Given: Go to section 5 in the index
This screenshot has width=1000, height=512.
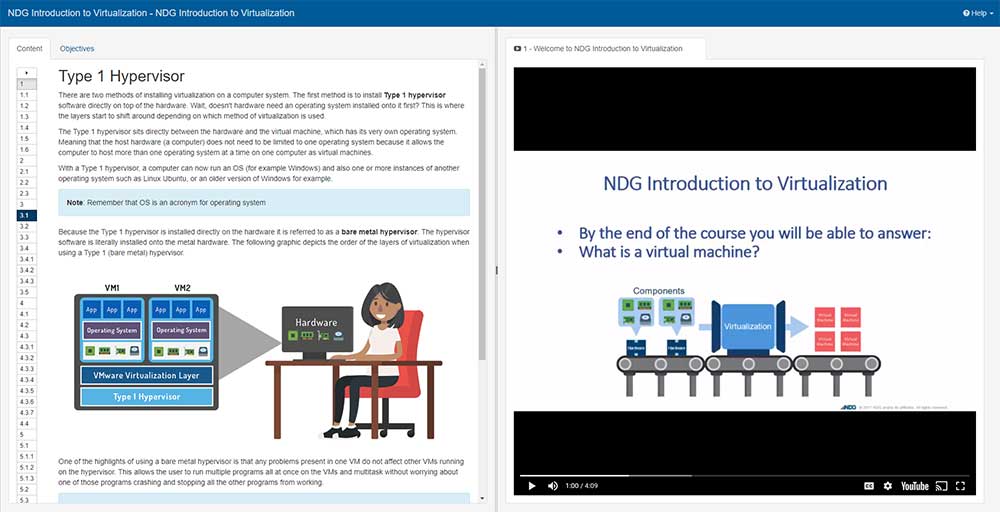Looking at the screenshot, I should coord(26,435).
